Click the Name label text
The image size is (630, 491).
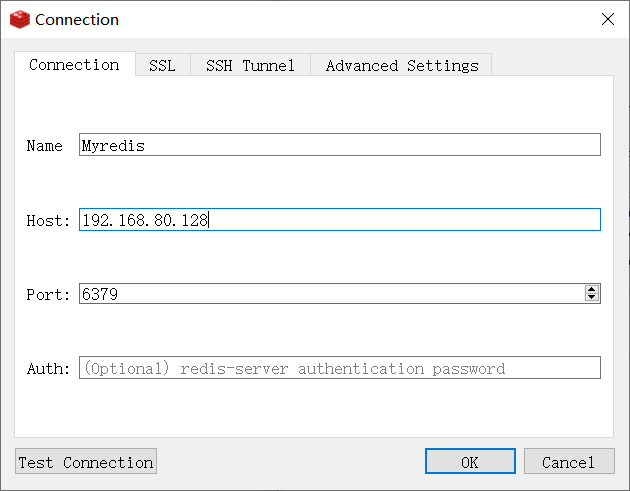click(44, 146)
